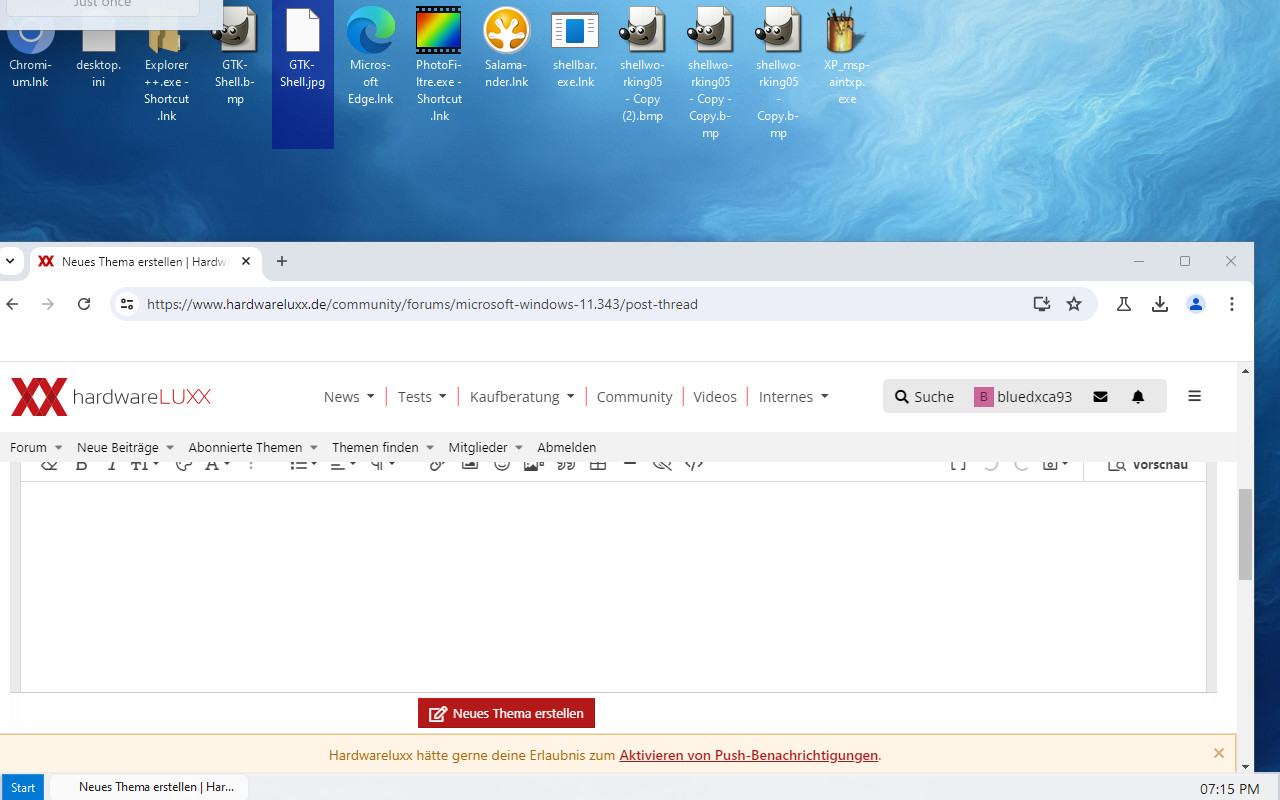Viewport: 1280px width, 800px height.
Task: Open the alignment dropdown in editor toolbar
Action: pyautogui.click(x=343, y=465)
